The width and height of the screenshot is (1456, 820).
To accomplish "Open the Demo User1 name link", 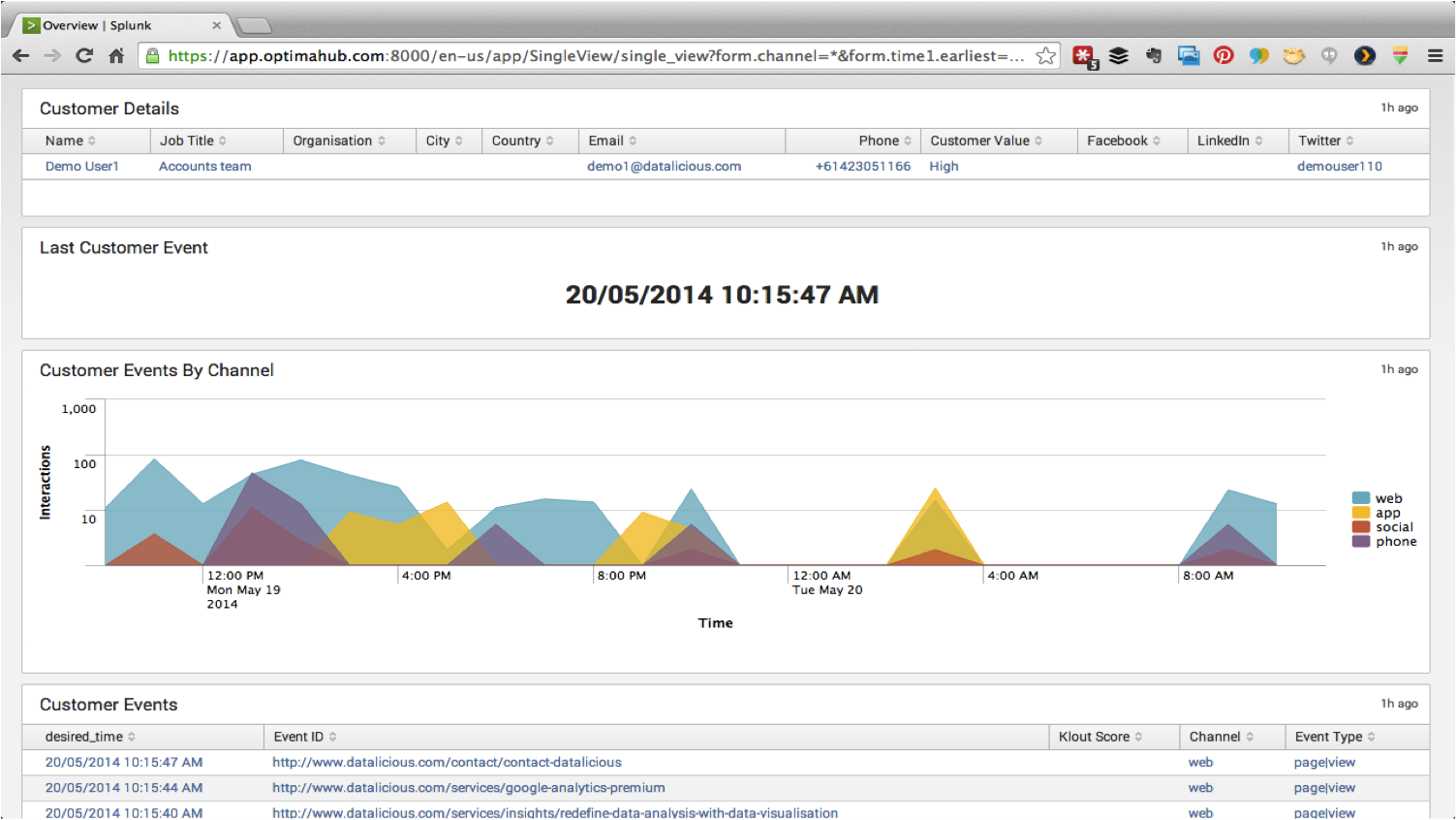I will 81,167.
